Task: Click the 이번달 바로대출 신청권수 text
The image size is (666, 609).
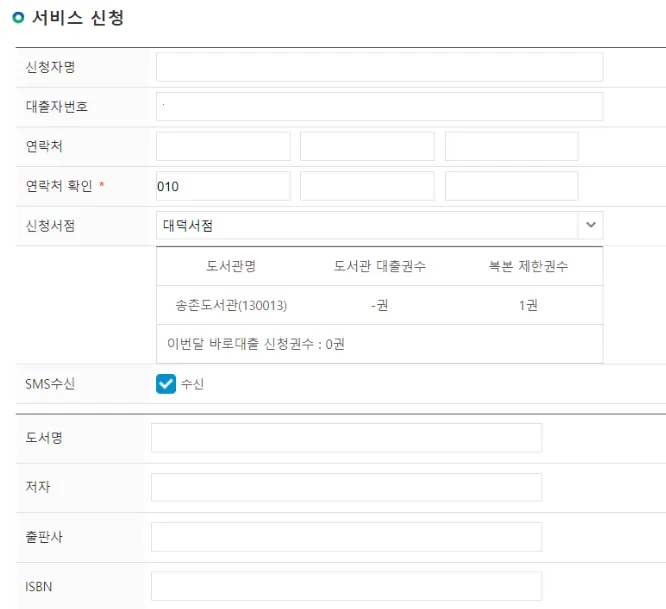Action: 256,344
